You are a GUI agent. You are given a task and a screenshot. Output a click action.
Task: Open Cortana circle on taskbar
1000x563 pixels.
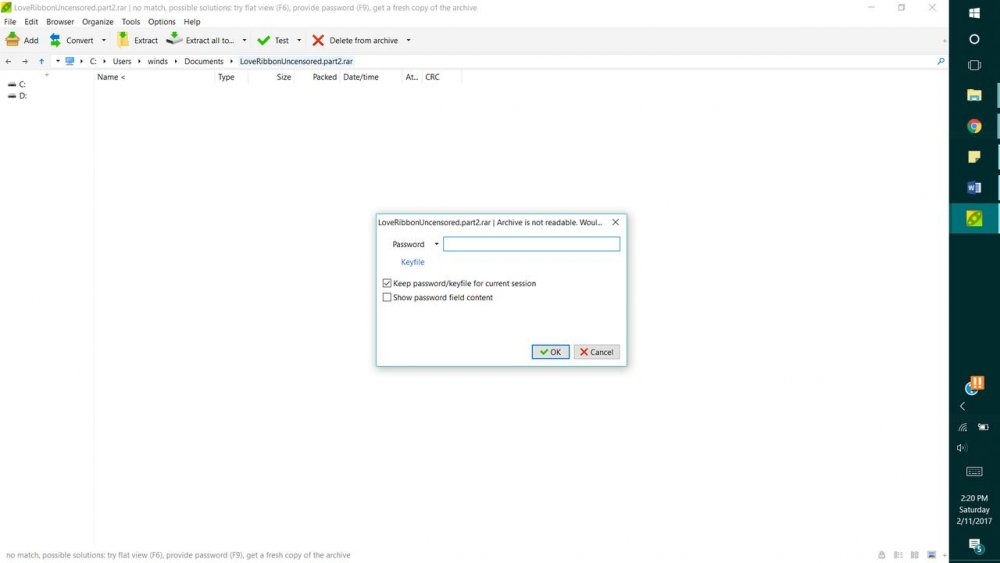click(974, 39)
